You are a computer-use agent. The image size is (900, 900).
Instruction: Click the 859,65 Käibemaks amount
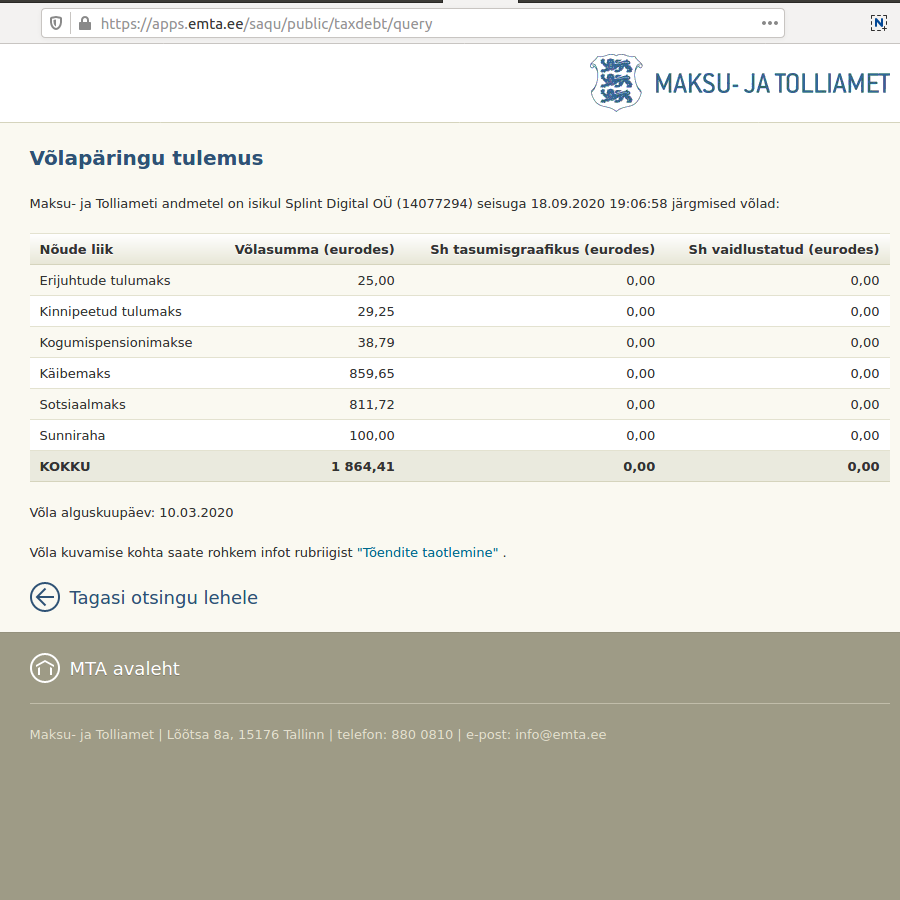[x=372, y=374]
